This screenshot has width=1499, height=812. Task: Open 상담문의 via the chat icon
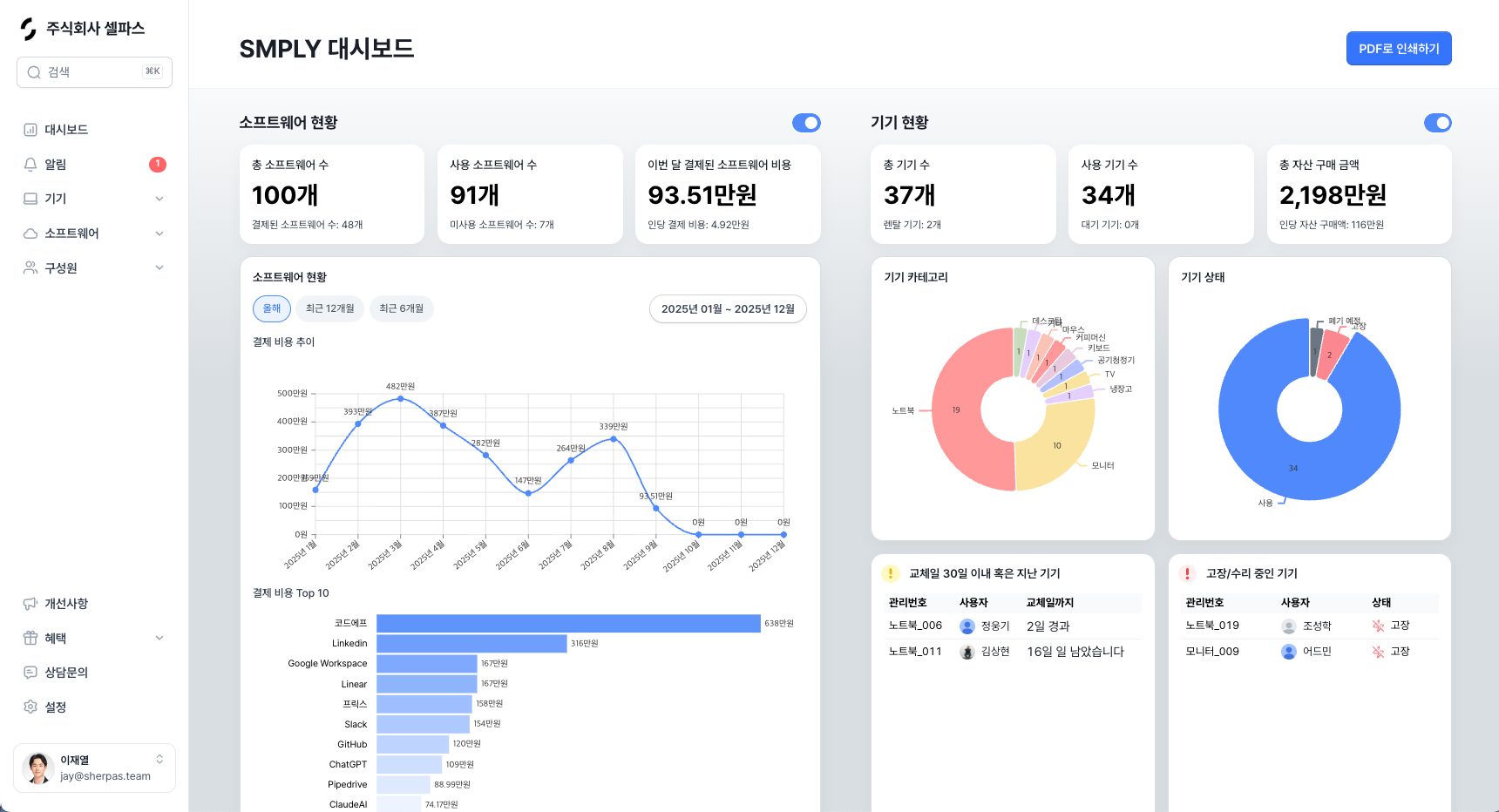click(30, 672)
